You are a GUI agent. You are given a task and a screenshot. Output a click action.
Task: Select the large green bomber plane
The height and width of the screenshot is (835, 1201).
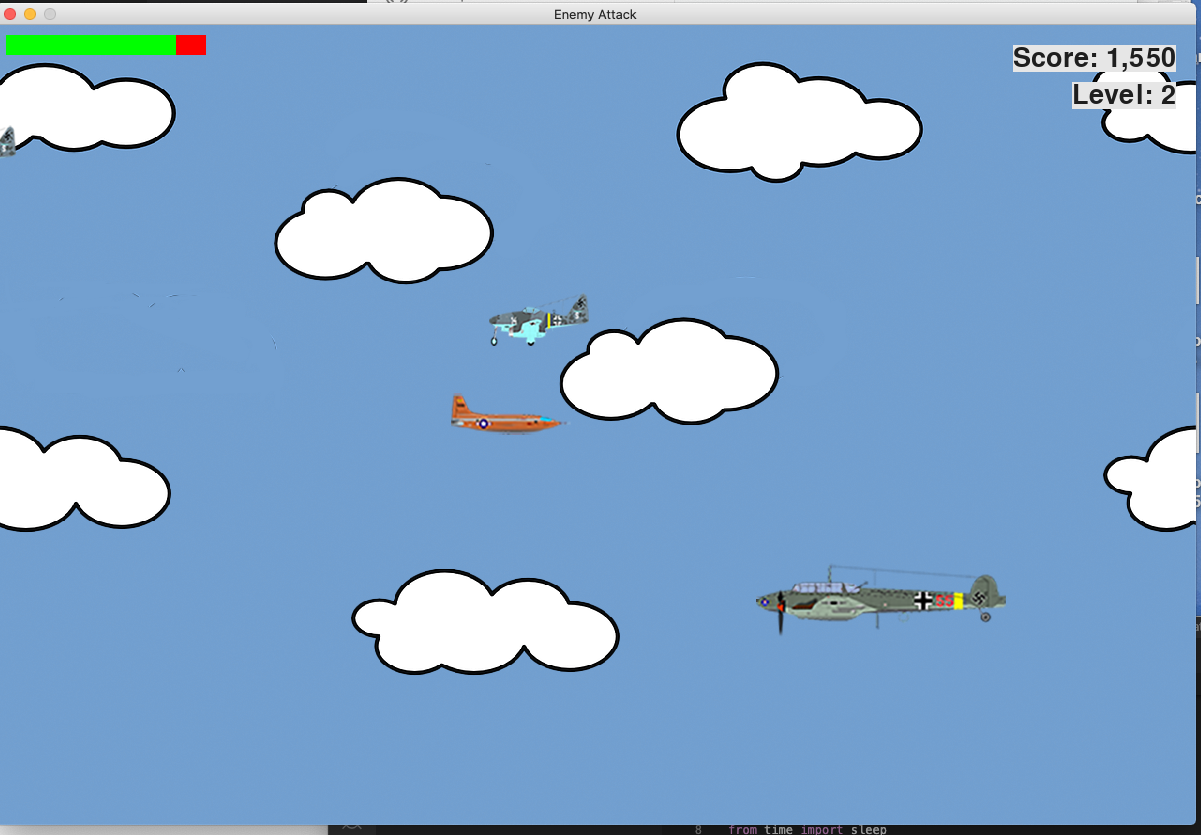(880, 602)
